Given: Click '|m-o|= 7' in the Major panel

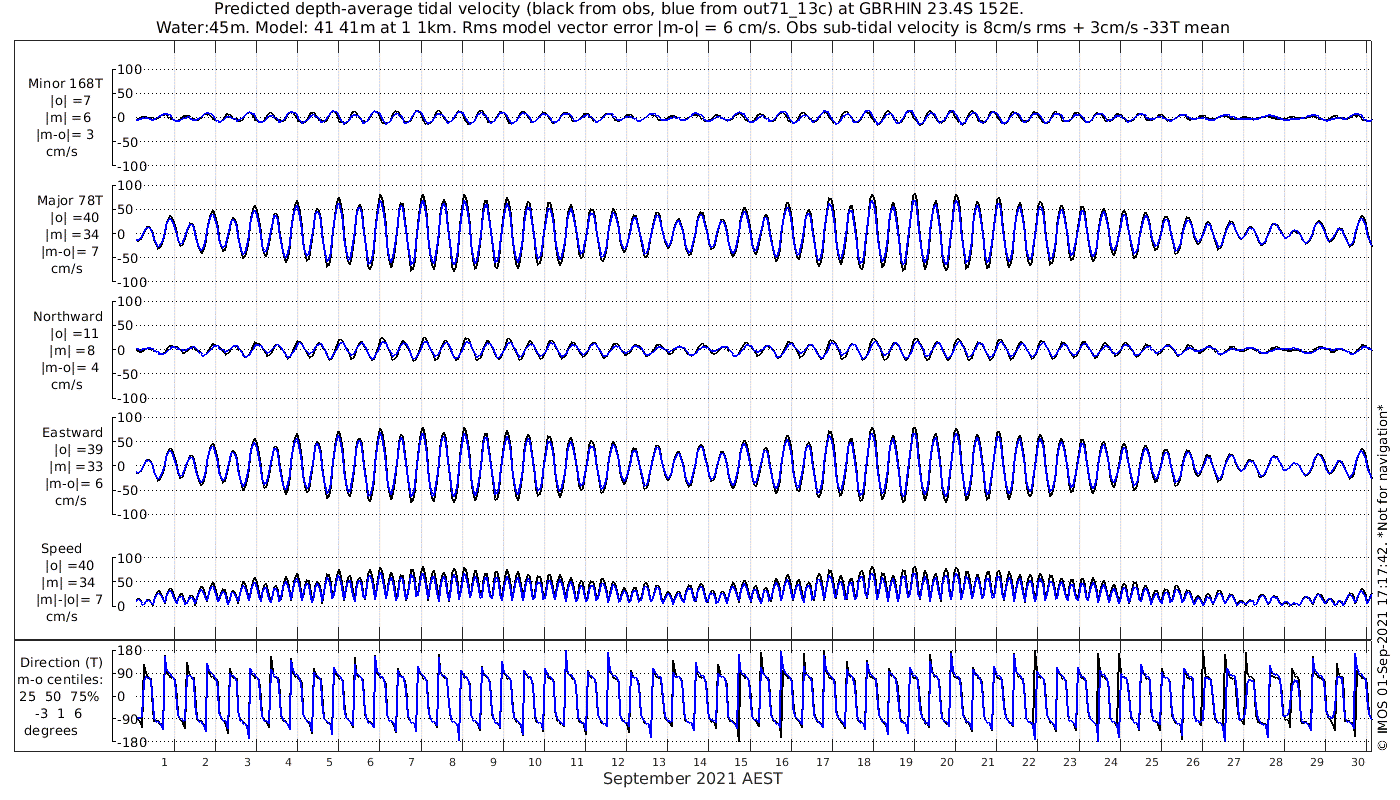Looking at the screenshot, I should tap(71, 252).
